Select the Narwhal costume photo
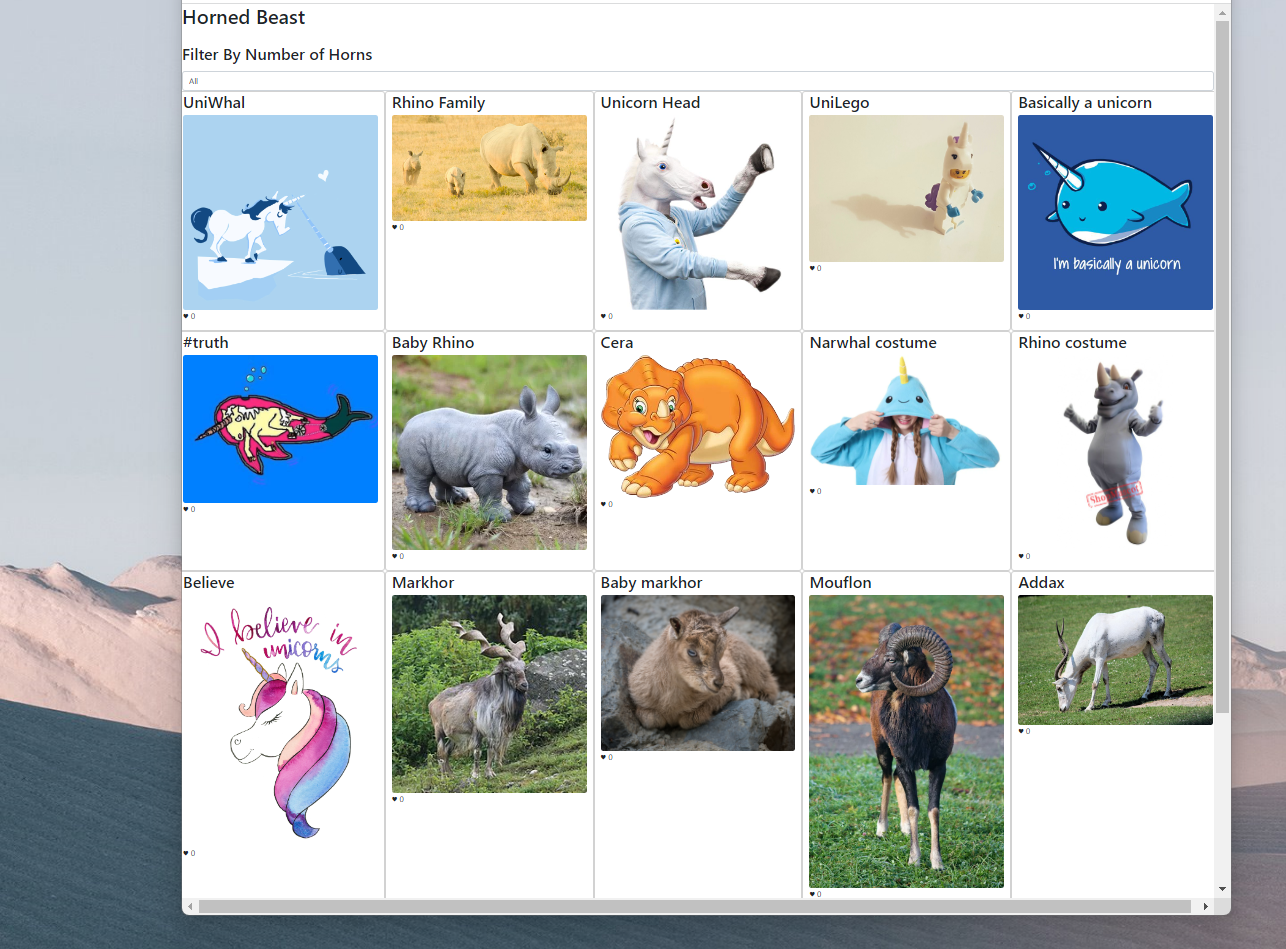The width and height of the screenshot is (1286, 949). tap(906, 420)
